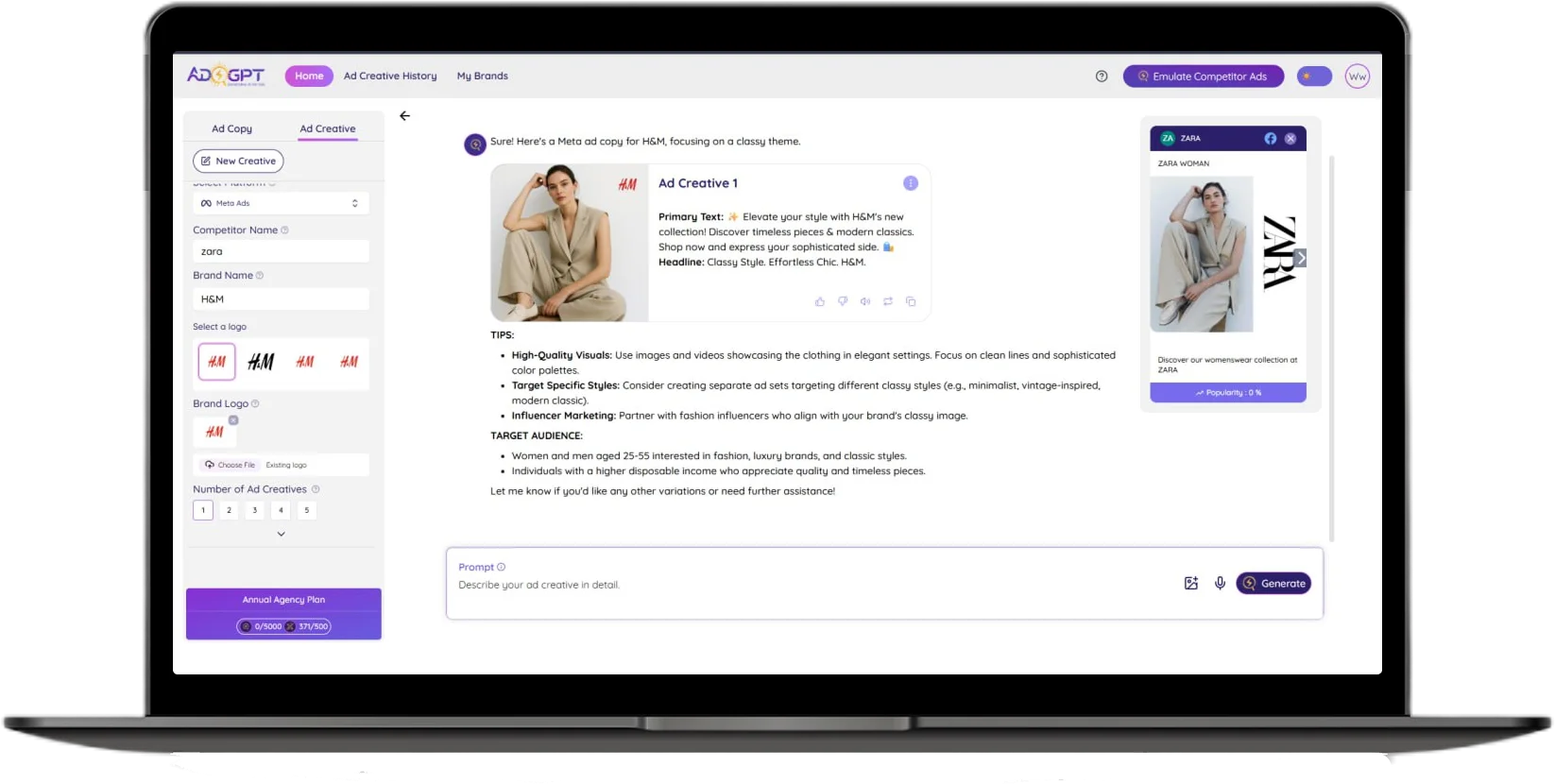The image size is (1555, 784).
Task: Switch to the Ad Copy tab
Action: coord(231,128)
